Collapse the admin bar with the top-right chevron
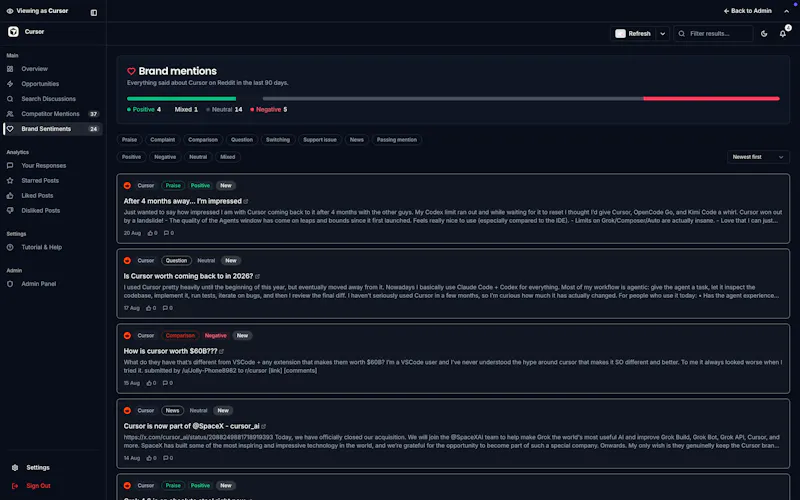Screen dimensions: 800x500 click(x=786, y=11)
